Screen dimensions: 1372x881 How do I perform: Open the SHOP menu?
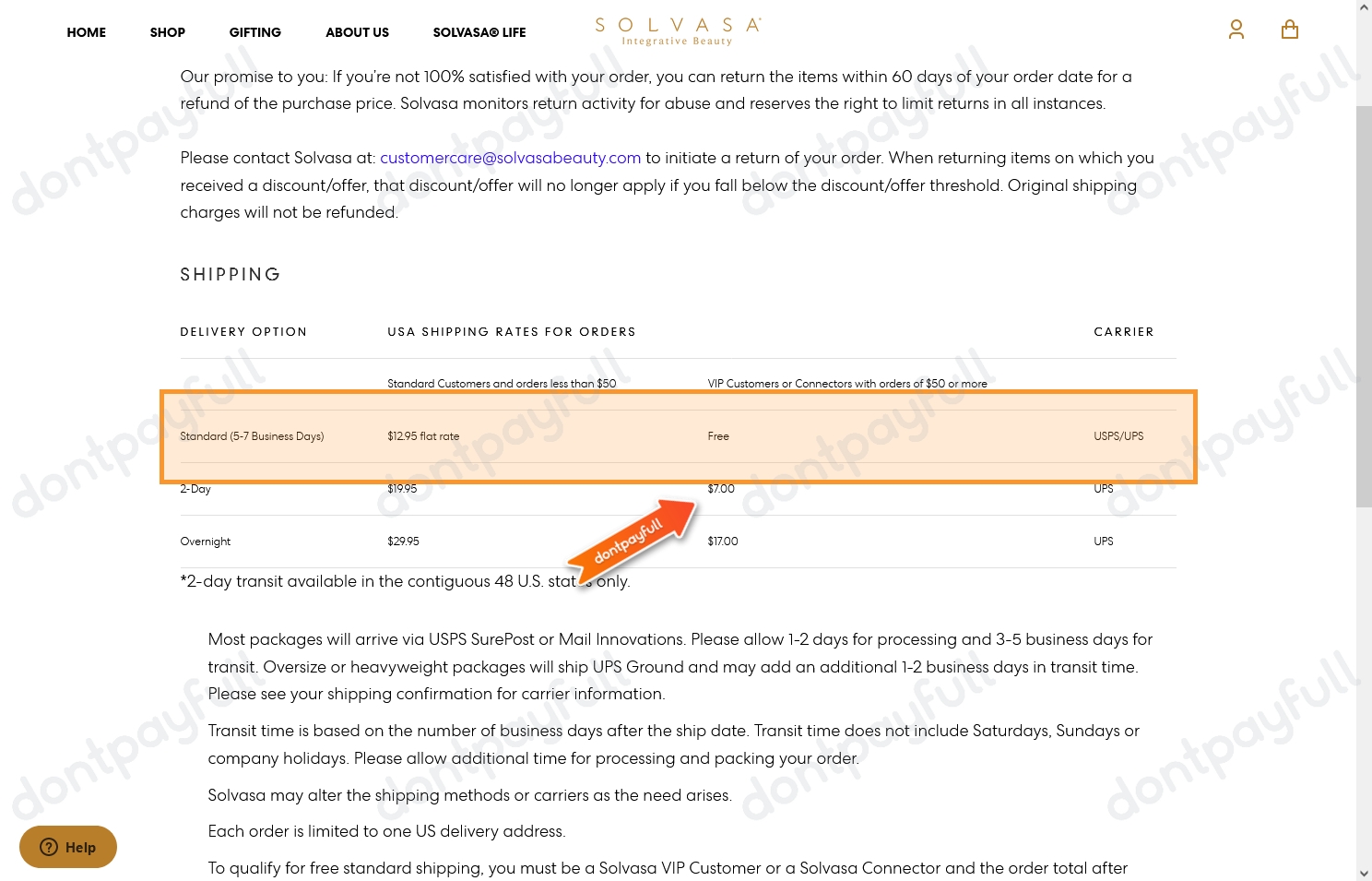[168, 32]
